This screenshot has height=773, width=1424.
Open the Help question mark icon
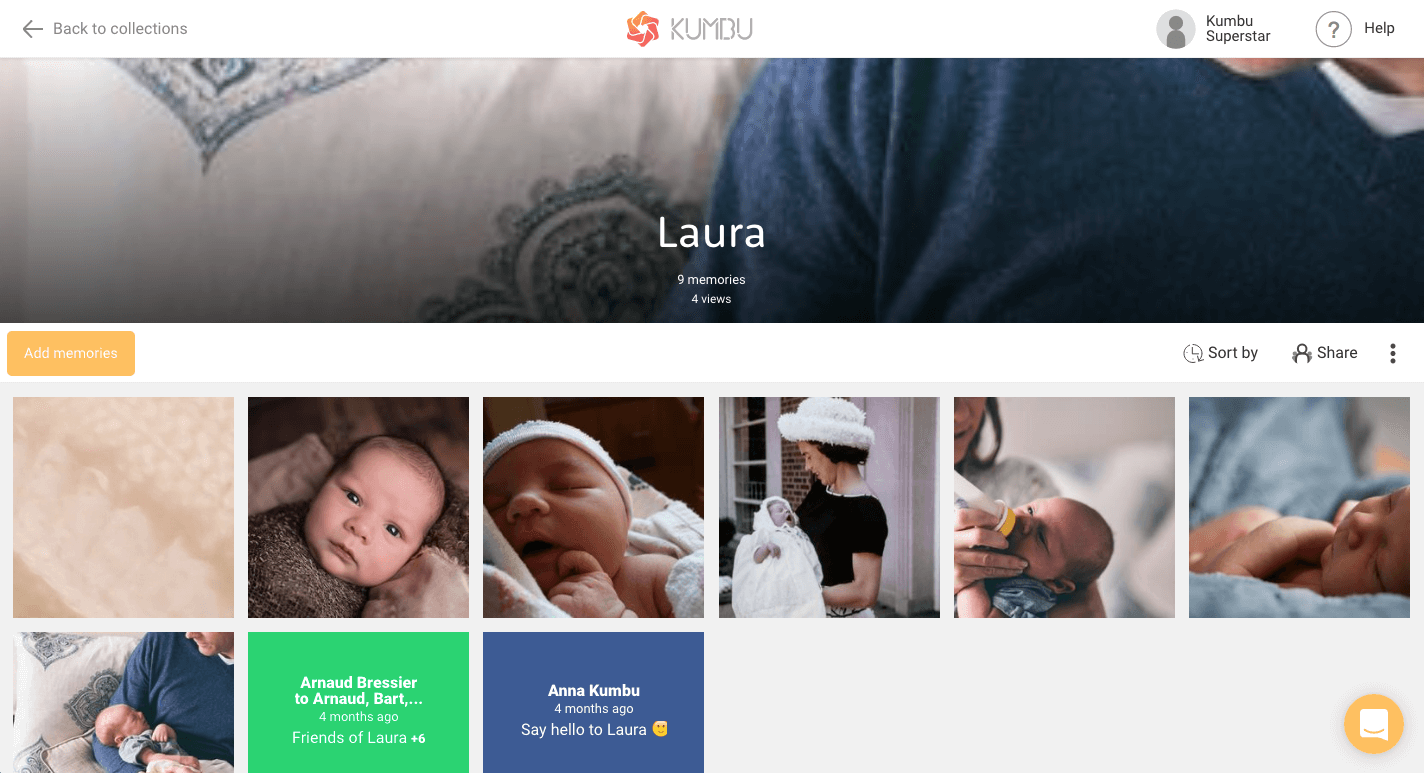1333,29
